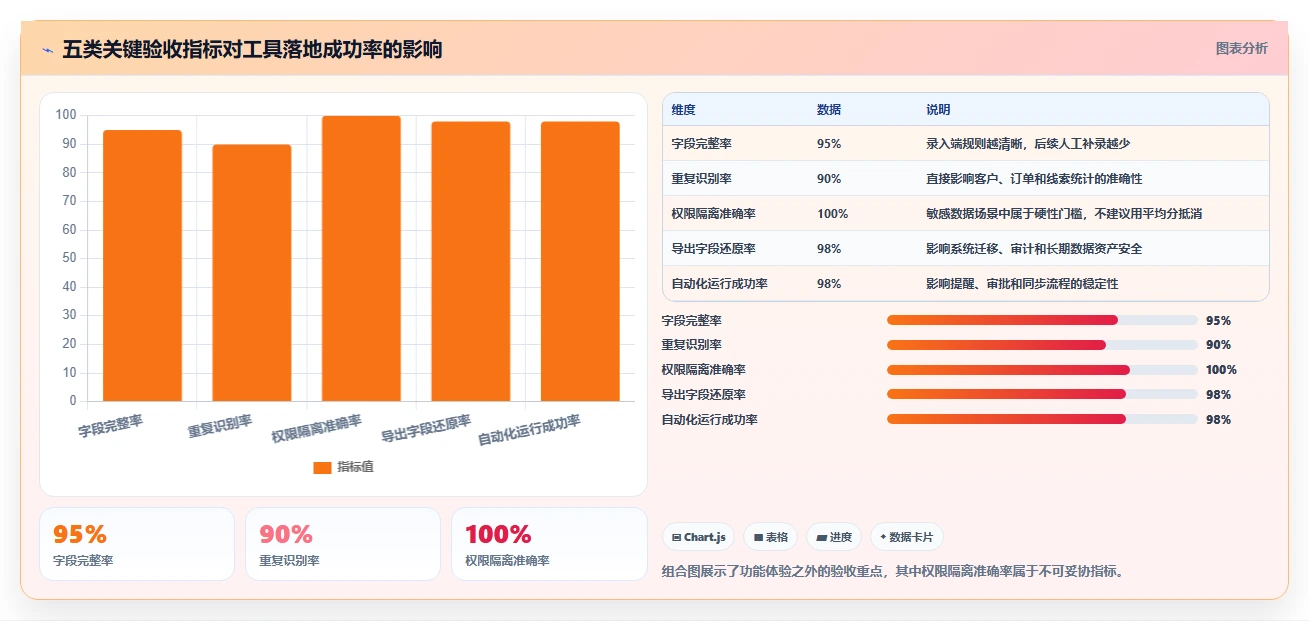The image size is (1309, 621).
Task: Click the 导出字段还原率 progress bar
Action: [x=1042, y=395]
